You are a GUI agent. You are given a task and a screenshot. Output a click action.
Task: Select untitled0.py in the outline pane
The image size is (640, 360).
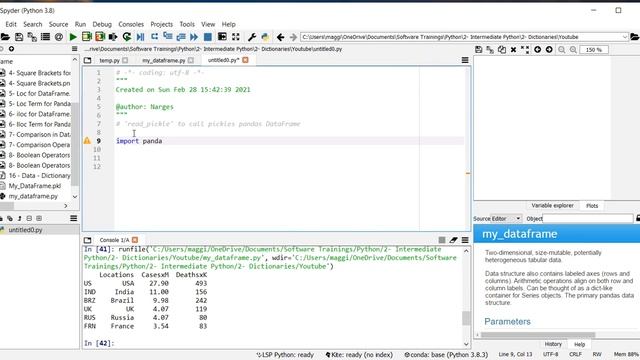pos(25,230)
